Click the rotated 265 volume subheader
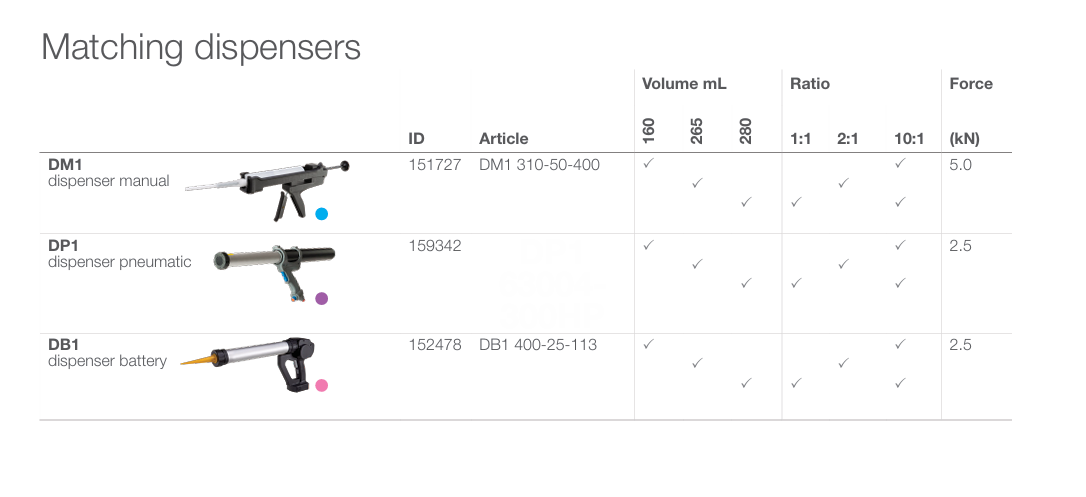Image resolution: width=1086 pixels, height=497 pixels. point(697,131)
